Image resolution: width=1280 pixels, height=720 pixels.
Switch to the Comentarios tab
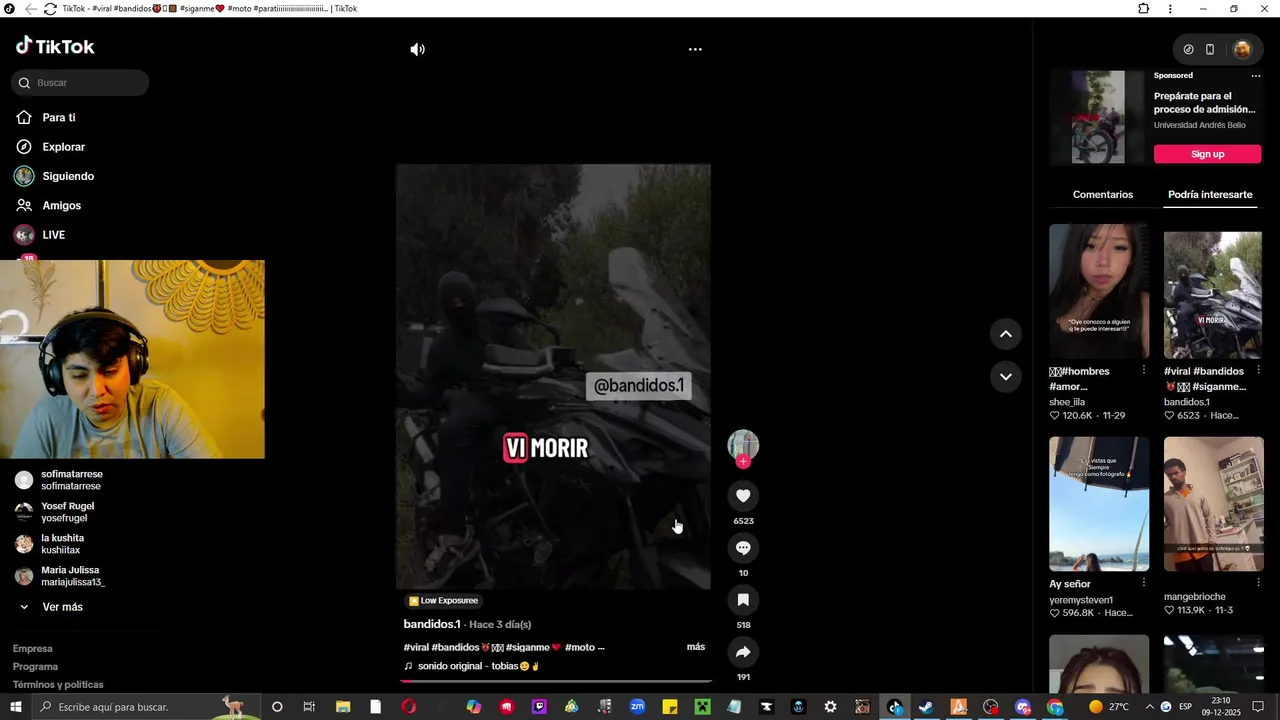coord(1102,195)
